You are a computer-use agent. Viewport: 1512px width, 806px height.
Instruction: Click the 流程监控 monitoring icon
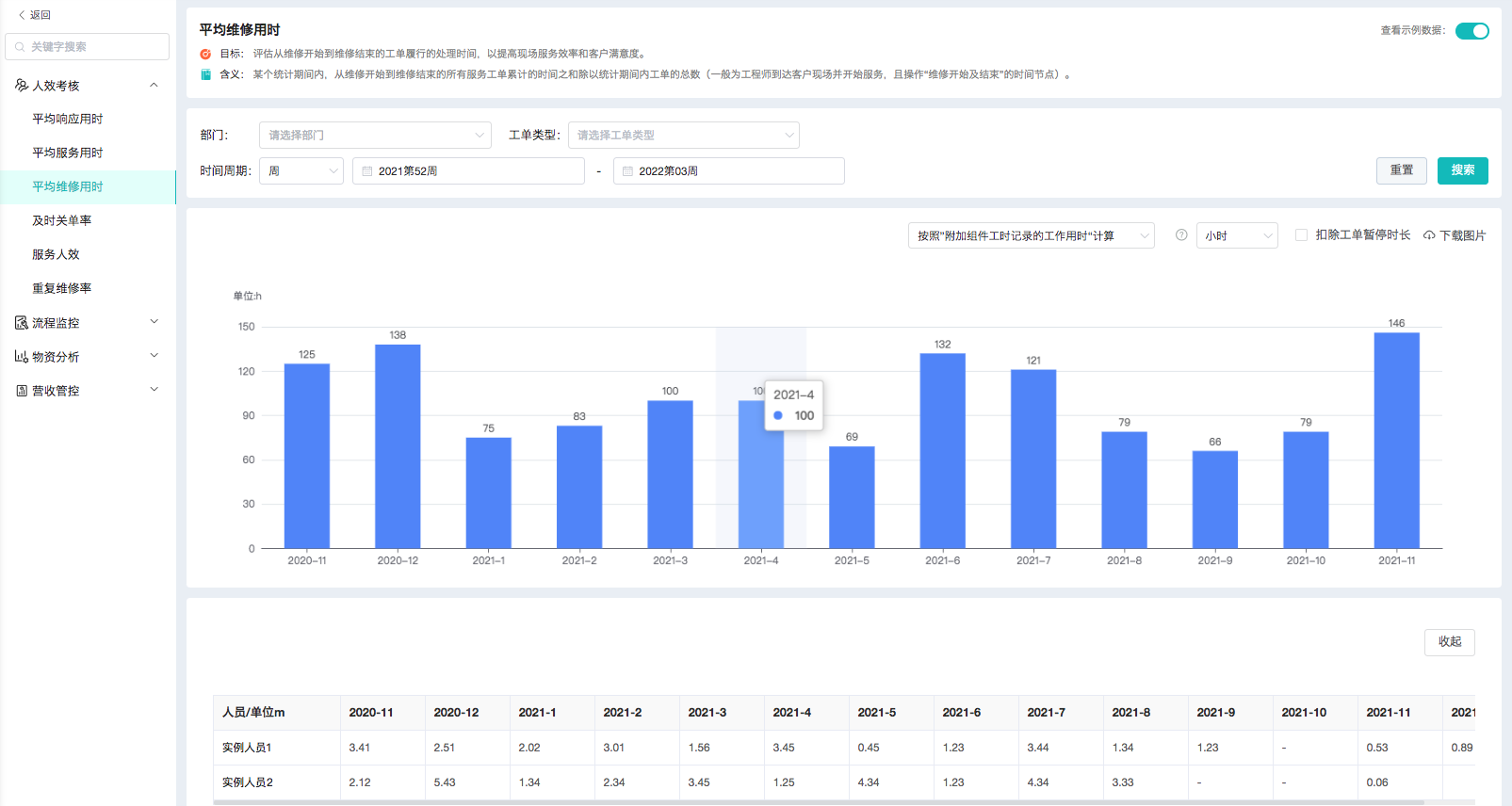[22, 323]
